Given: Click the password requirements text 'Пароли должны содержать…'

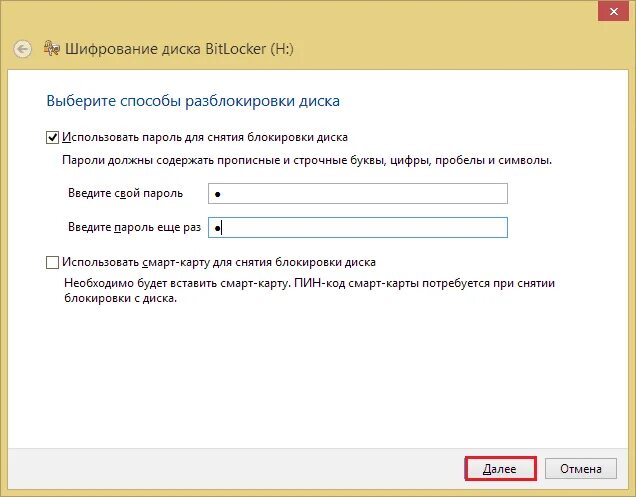Looking at the screenshot, I should pyautogui.click(x=307, y=160).
